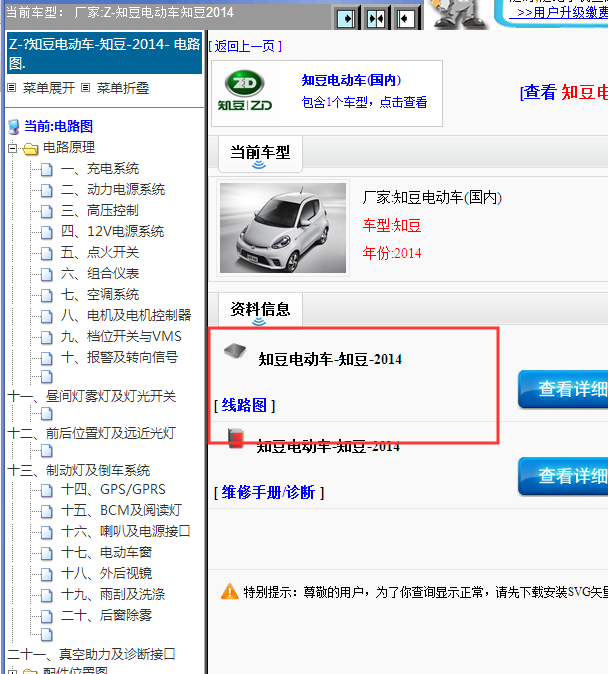Click the grey book icon beside first 知豆电动车-知豆-2014
608x674 pixels.
pos(235,351)
